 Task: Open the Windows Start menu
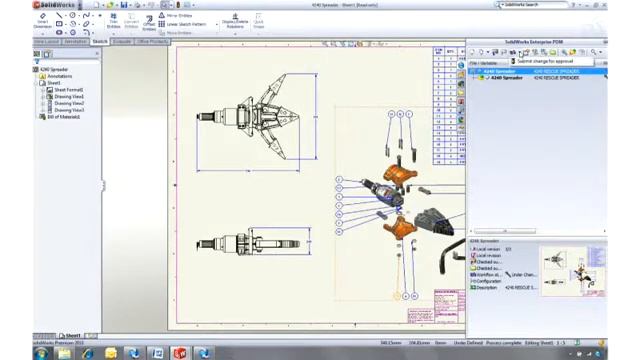[x=41, y=353]
